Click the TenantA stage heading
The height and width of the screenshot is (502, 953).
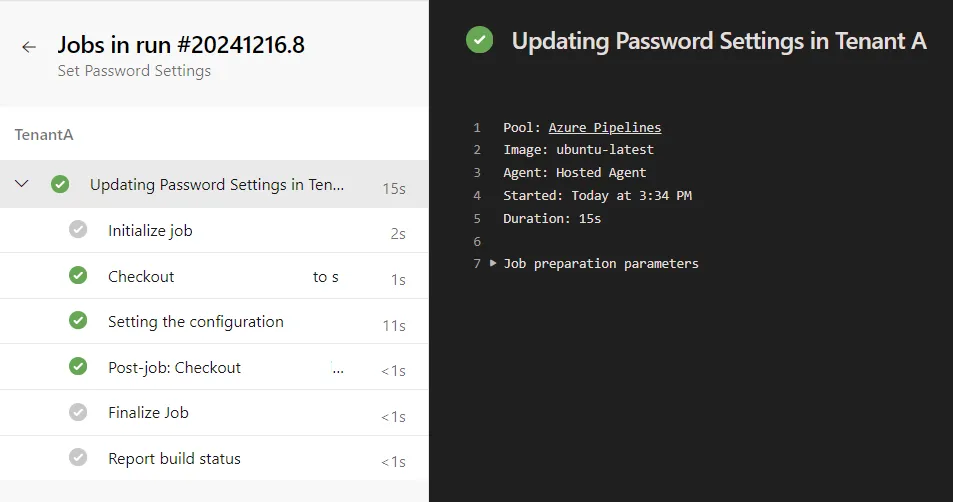(x=44, y=134)
